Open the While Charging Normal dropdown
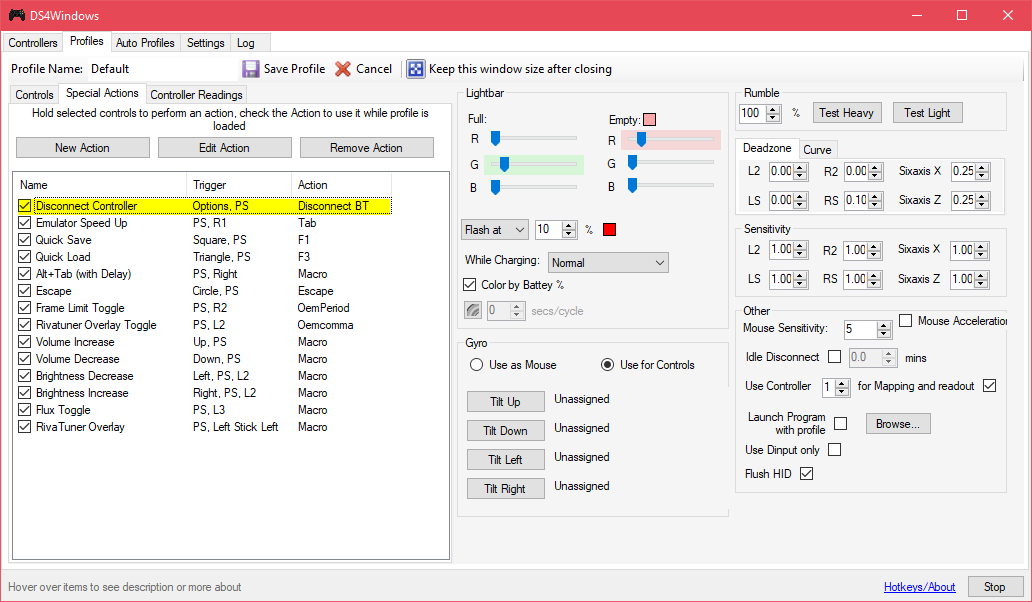 coord(608,263)
